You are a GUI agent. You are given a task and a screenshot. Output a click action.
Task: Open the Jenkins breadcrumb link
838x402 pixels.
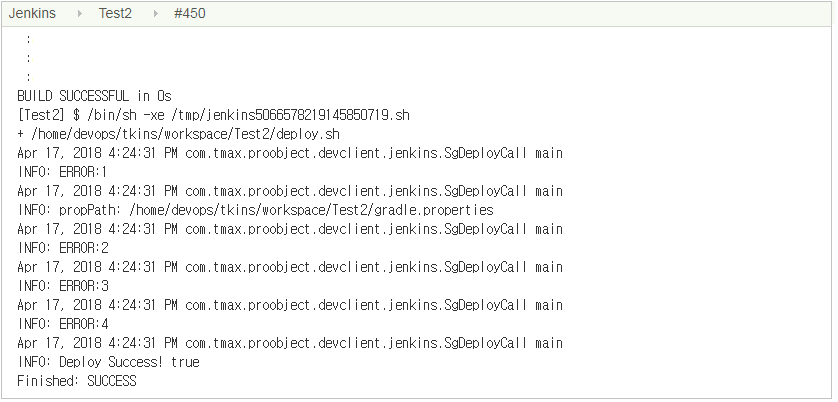click(x=32, y=13)
